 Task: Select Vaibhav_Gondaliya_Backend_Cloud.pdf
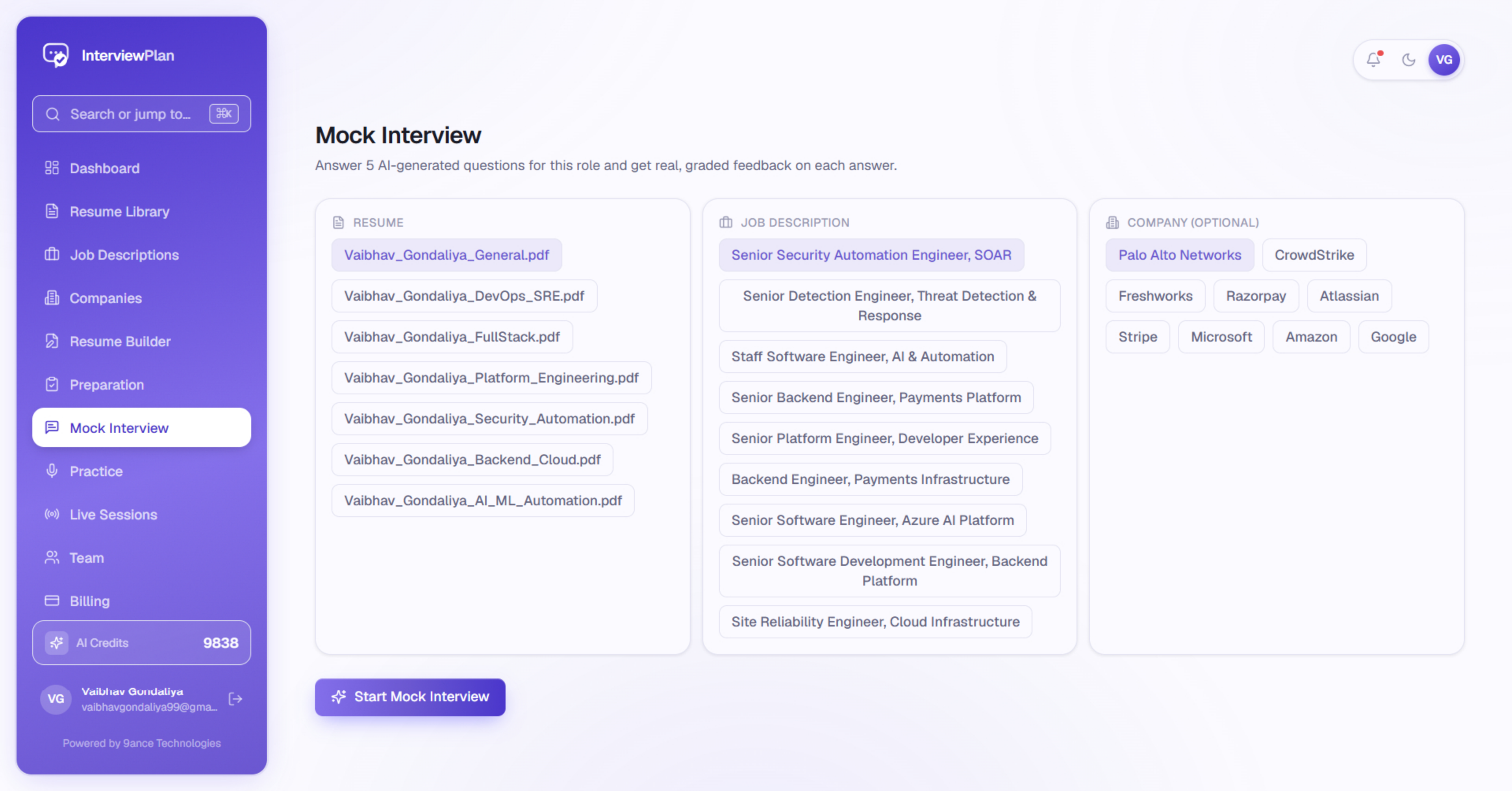tap(472, 460)
